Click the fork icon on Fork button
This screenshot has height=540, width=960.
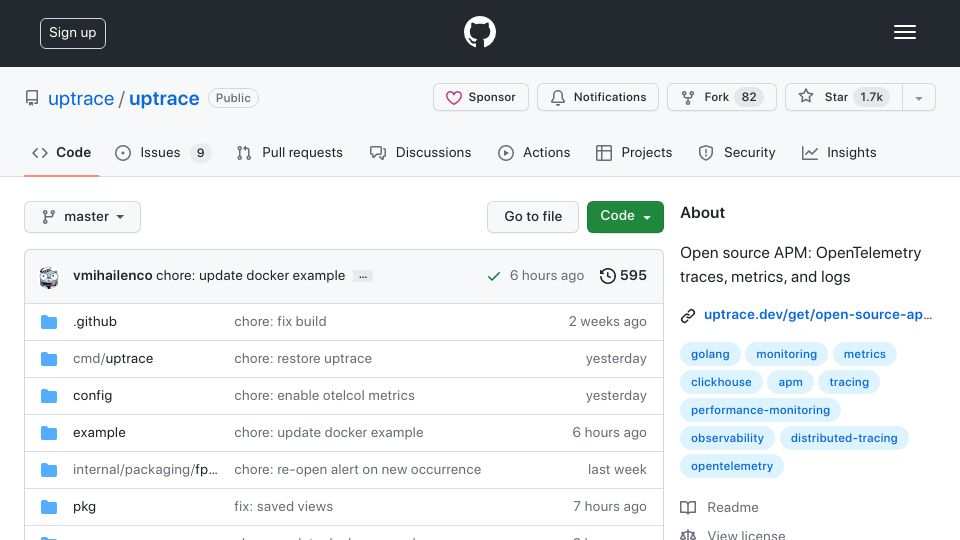688,97
